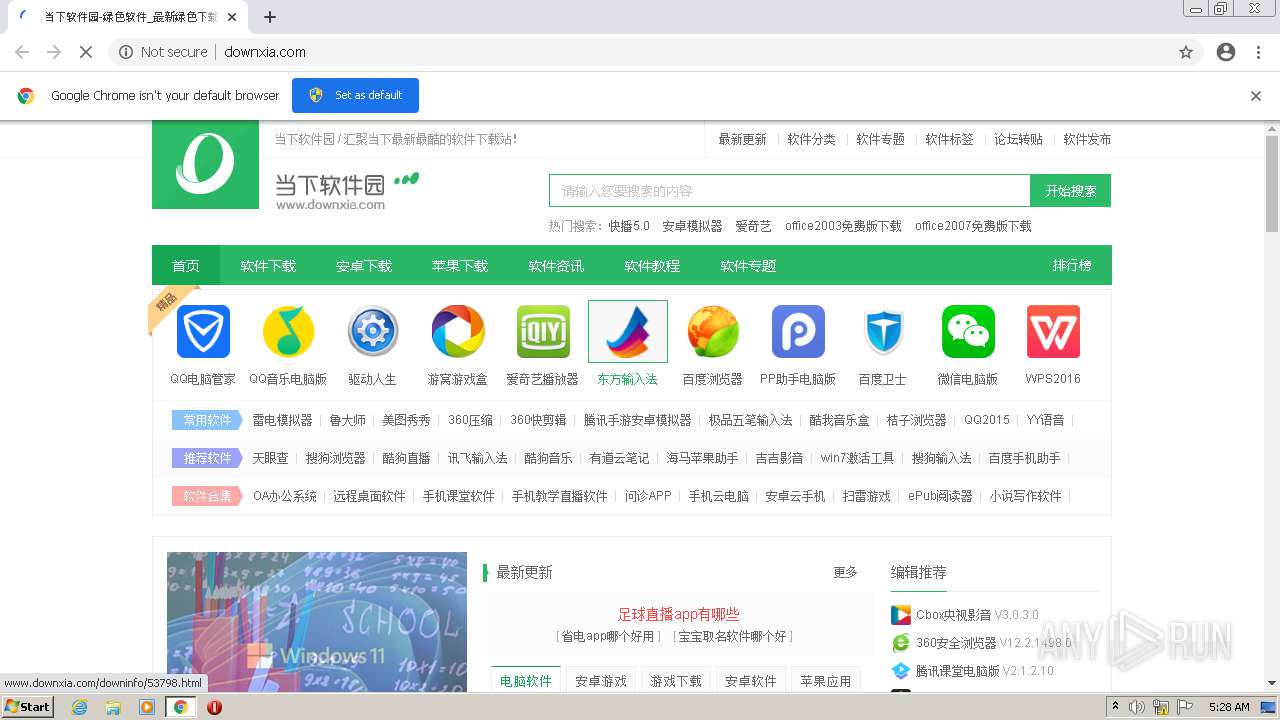Open the WPS2016 app icon
The width and height of the screenshot is (1280, 720).
(x=1053, y=332)
